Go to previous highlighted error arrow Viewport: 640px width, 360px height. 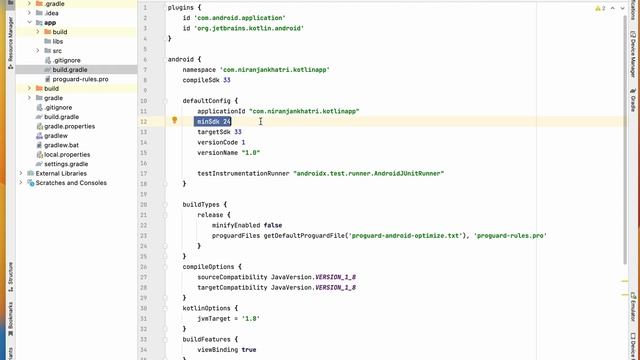point(613,8)
